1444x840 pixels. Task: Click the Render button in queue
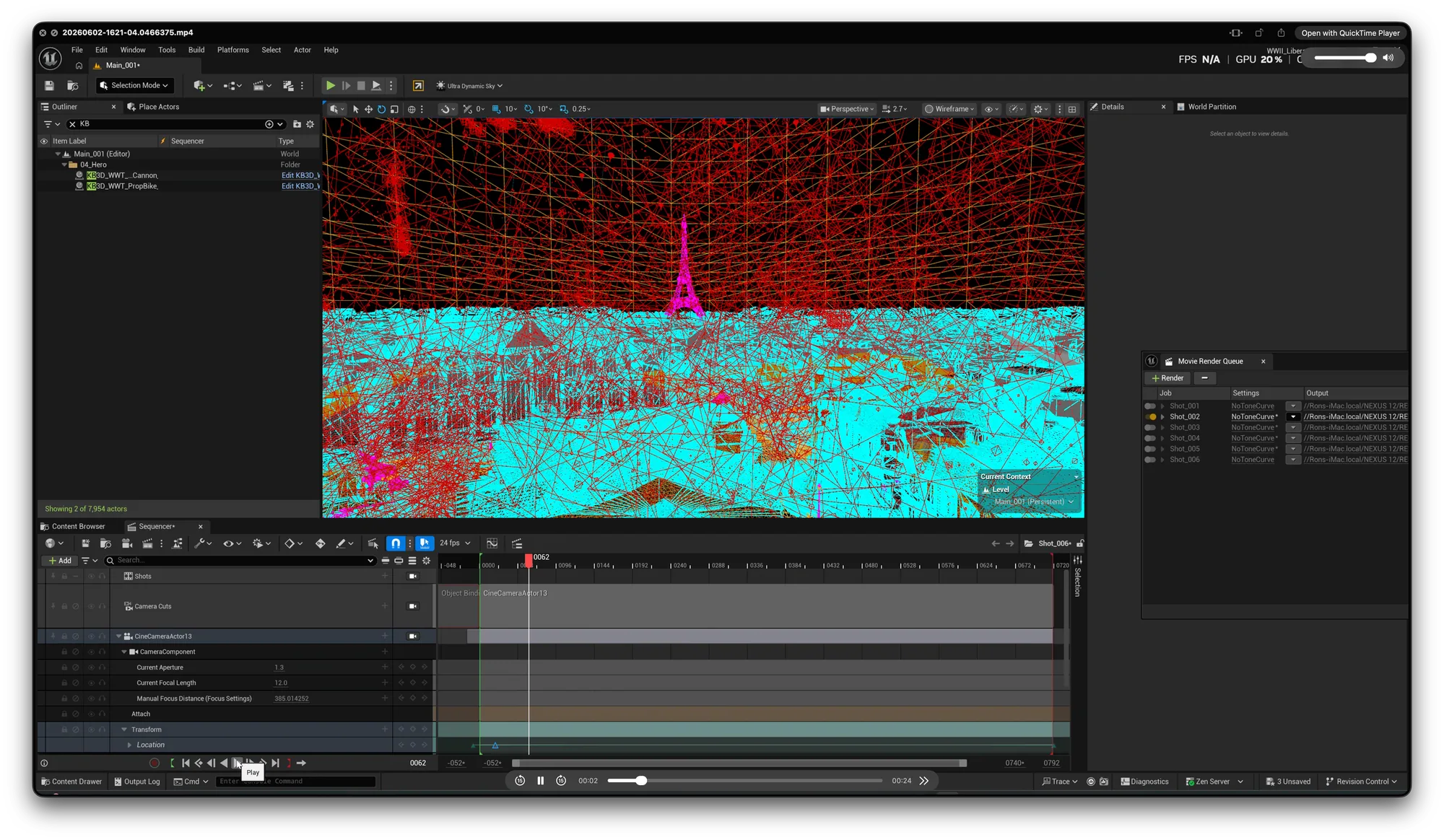pos(1167,378)
